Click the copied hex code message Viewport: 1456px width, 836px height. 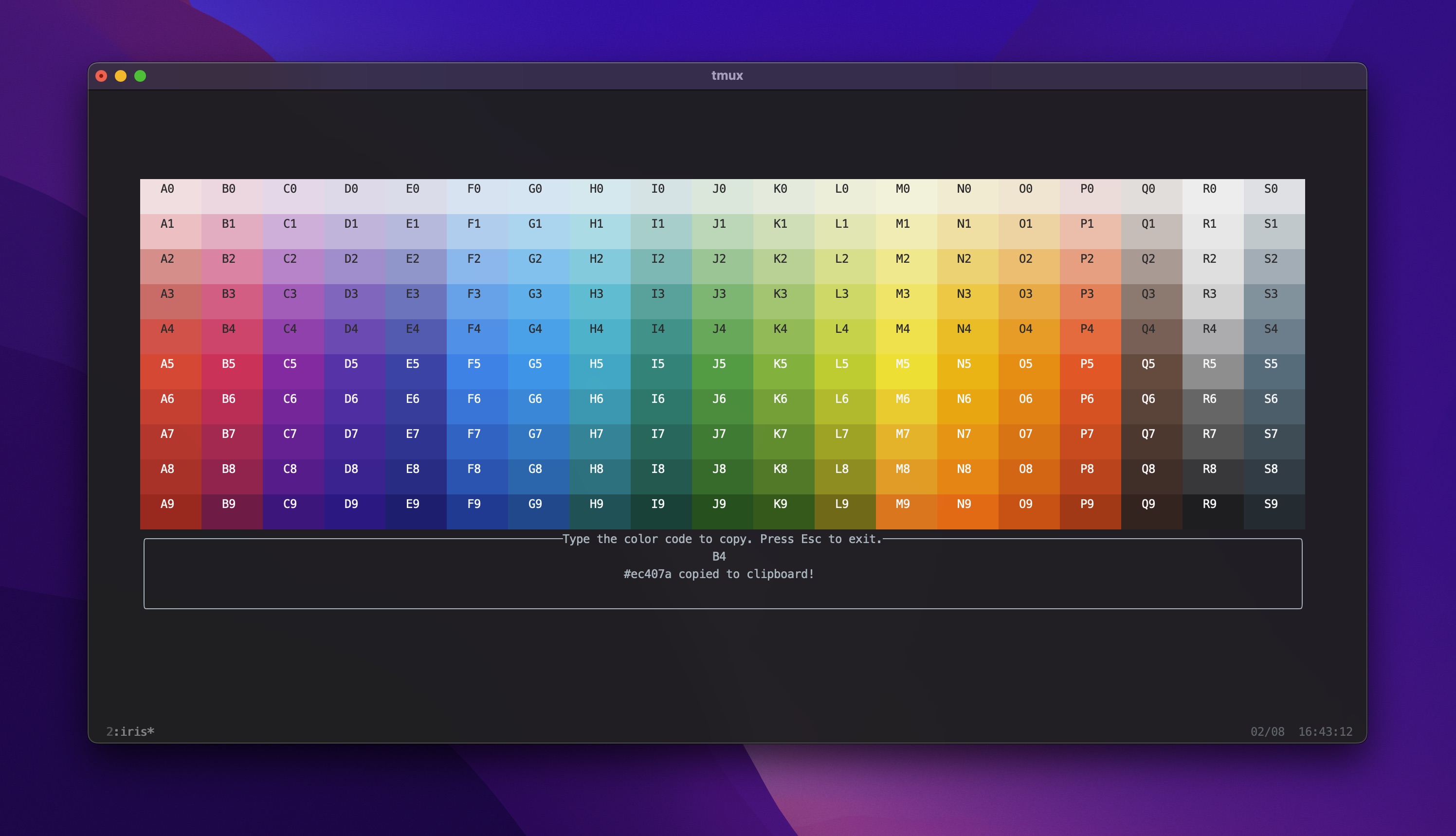point(719,574)
